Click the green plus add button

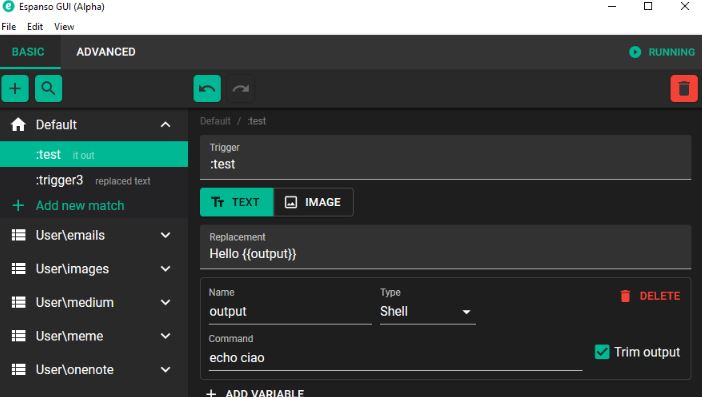[x=15, y=88]
